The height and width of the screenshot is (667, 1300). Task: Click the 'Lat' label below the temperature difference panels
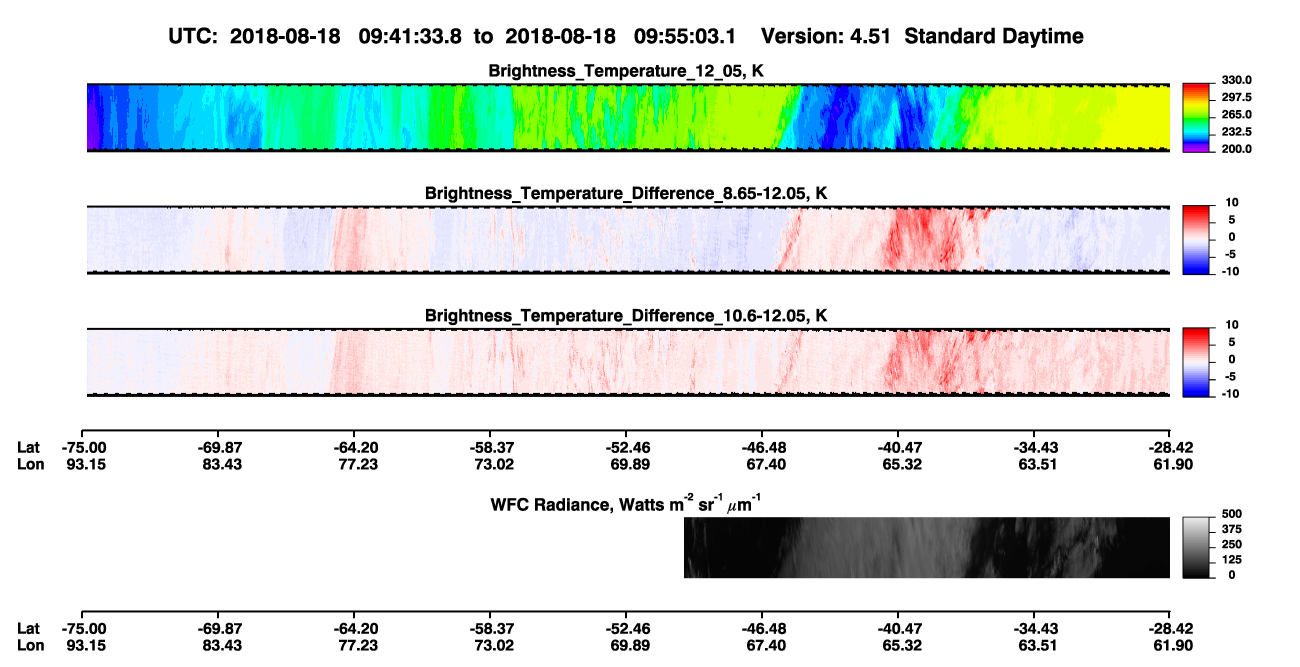tap(29, 447)
